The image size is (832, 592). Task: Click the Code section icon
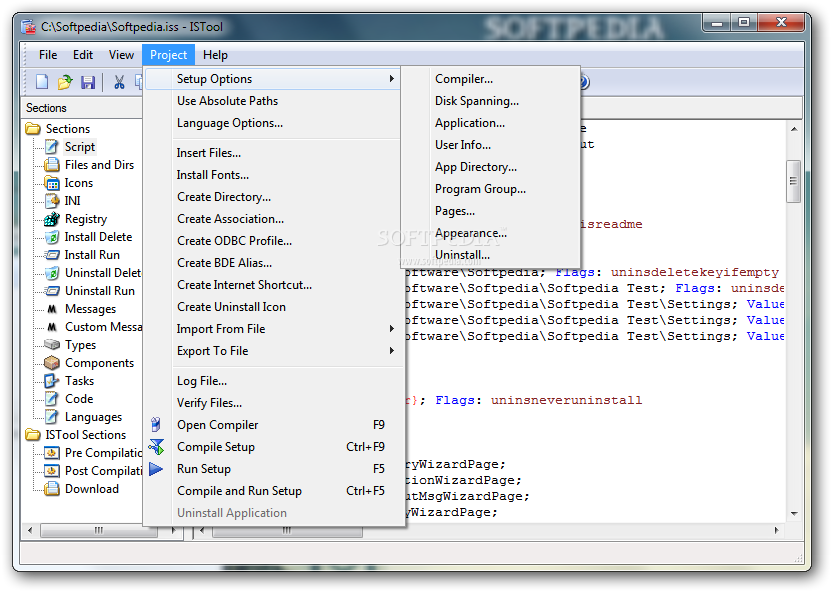pos(51,398)
